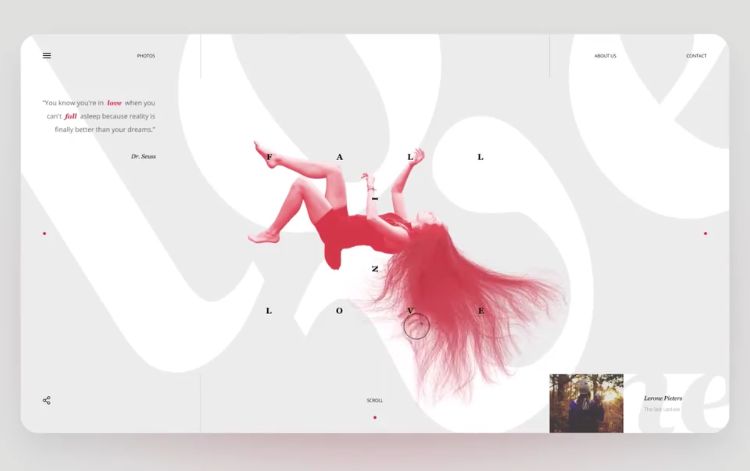Click the Larose Pieters name
The height and width of the screenshot is (471, 750).
(x=662, y=398)
